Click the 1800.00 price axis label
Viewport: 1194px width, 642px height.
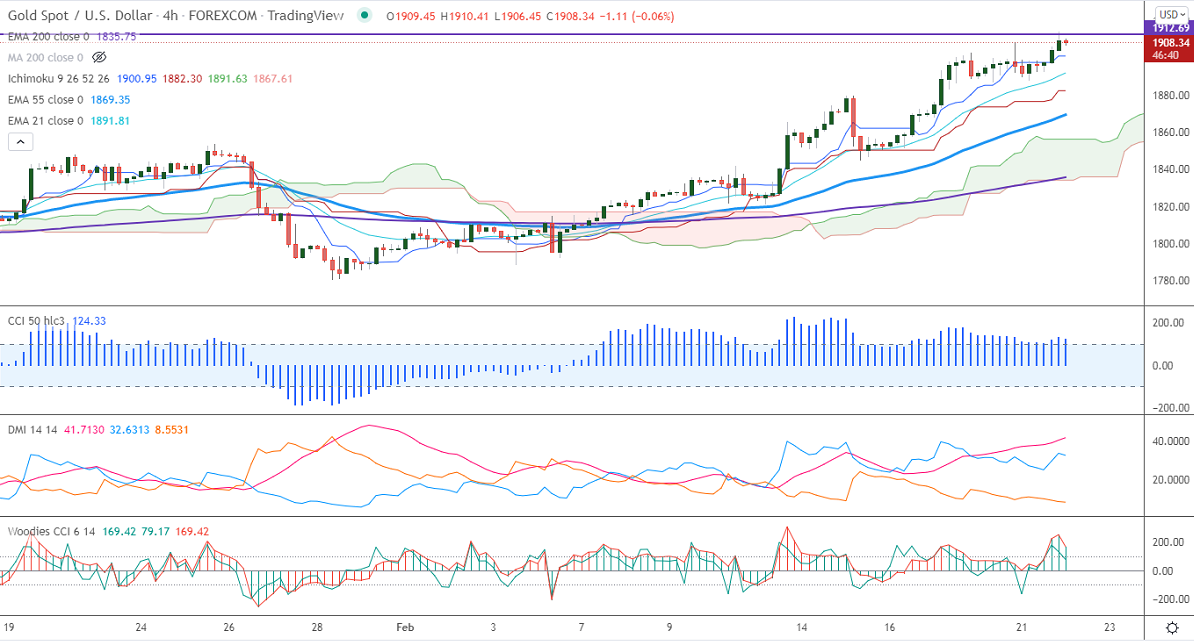[1171, 244]
